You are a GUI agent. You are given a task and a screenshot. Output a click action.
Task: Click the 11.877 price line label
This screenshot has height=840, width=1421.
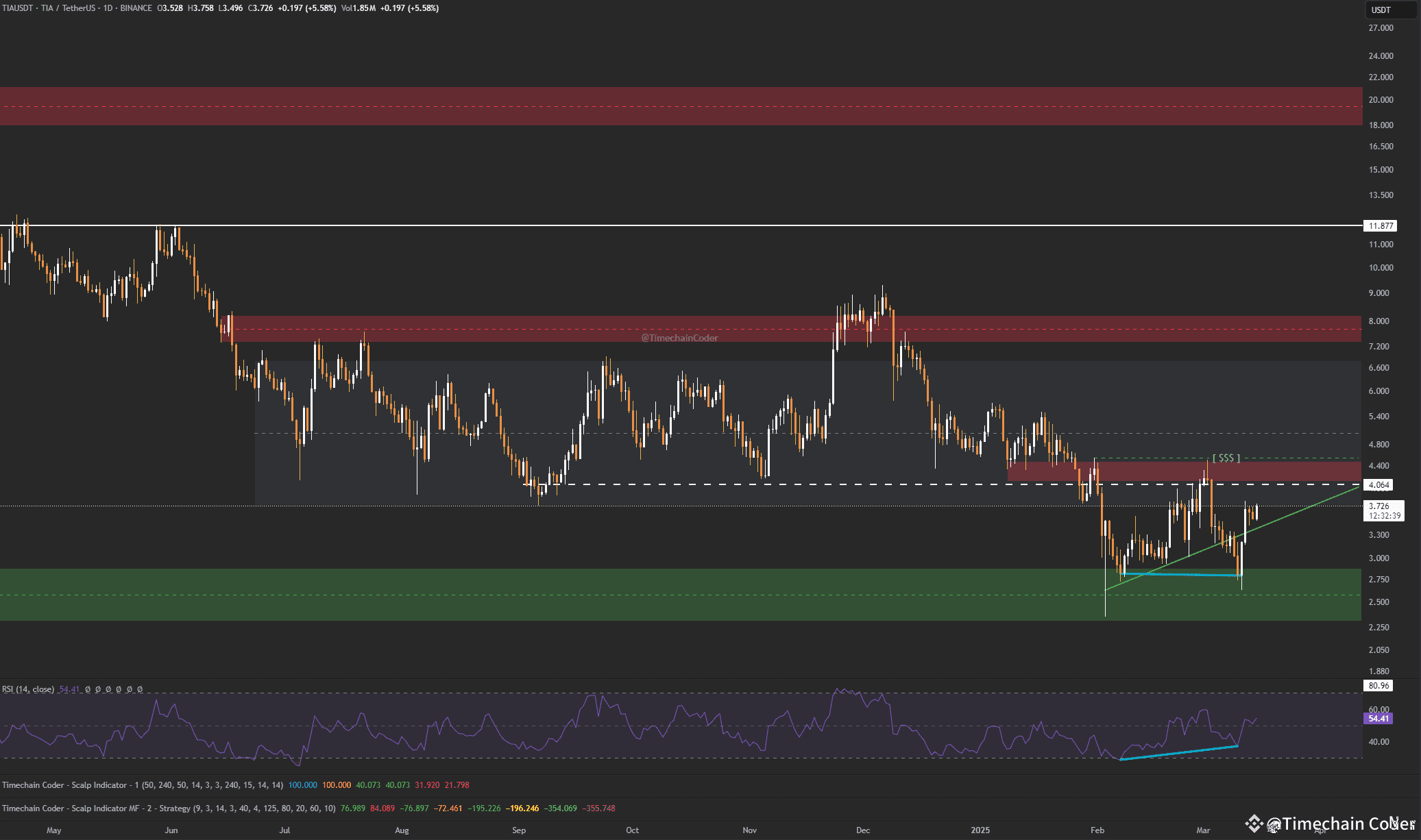tap(1381, 226)
